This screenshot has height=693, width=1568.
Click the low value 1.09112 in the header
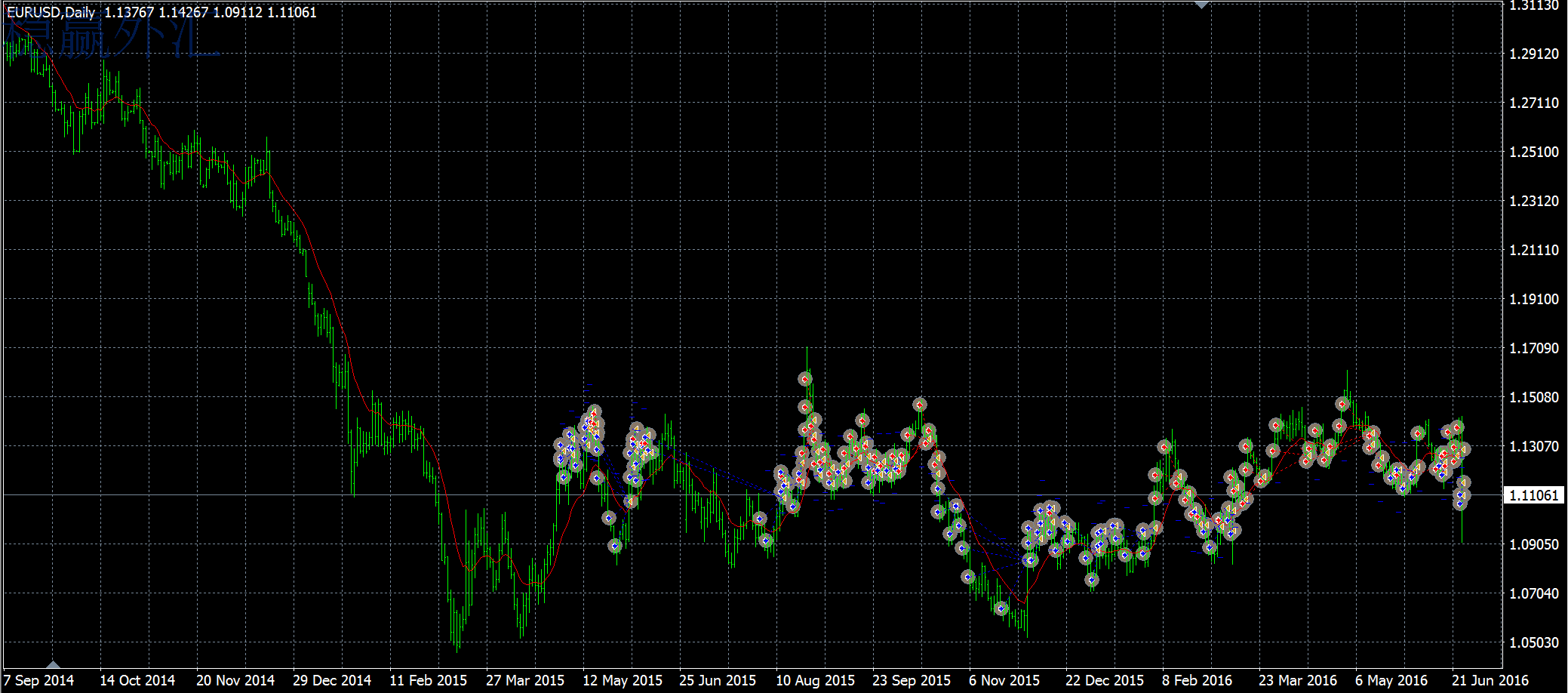coord(238,12)
